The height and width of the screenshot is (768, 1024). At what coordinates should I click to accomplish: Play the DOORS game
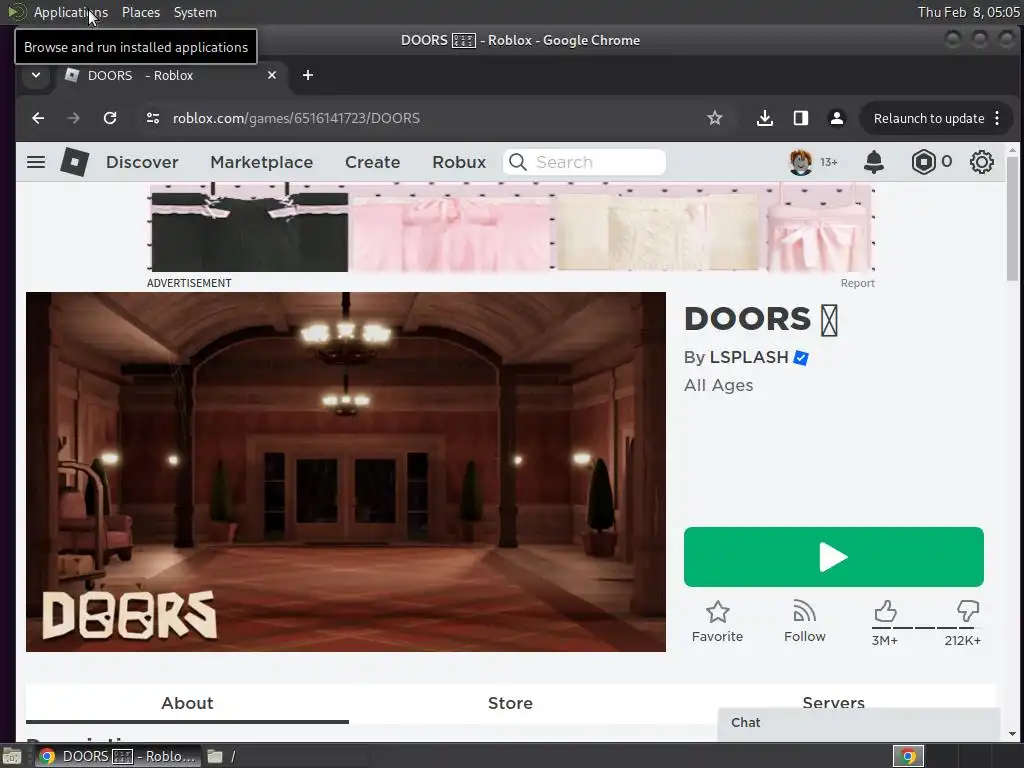coord(833,557)
